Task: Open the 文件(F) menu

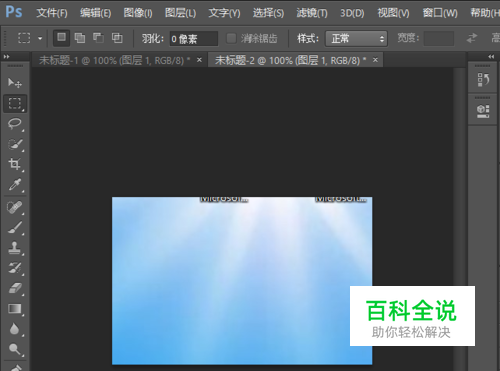Action: 52,13
